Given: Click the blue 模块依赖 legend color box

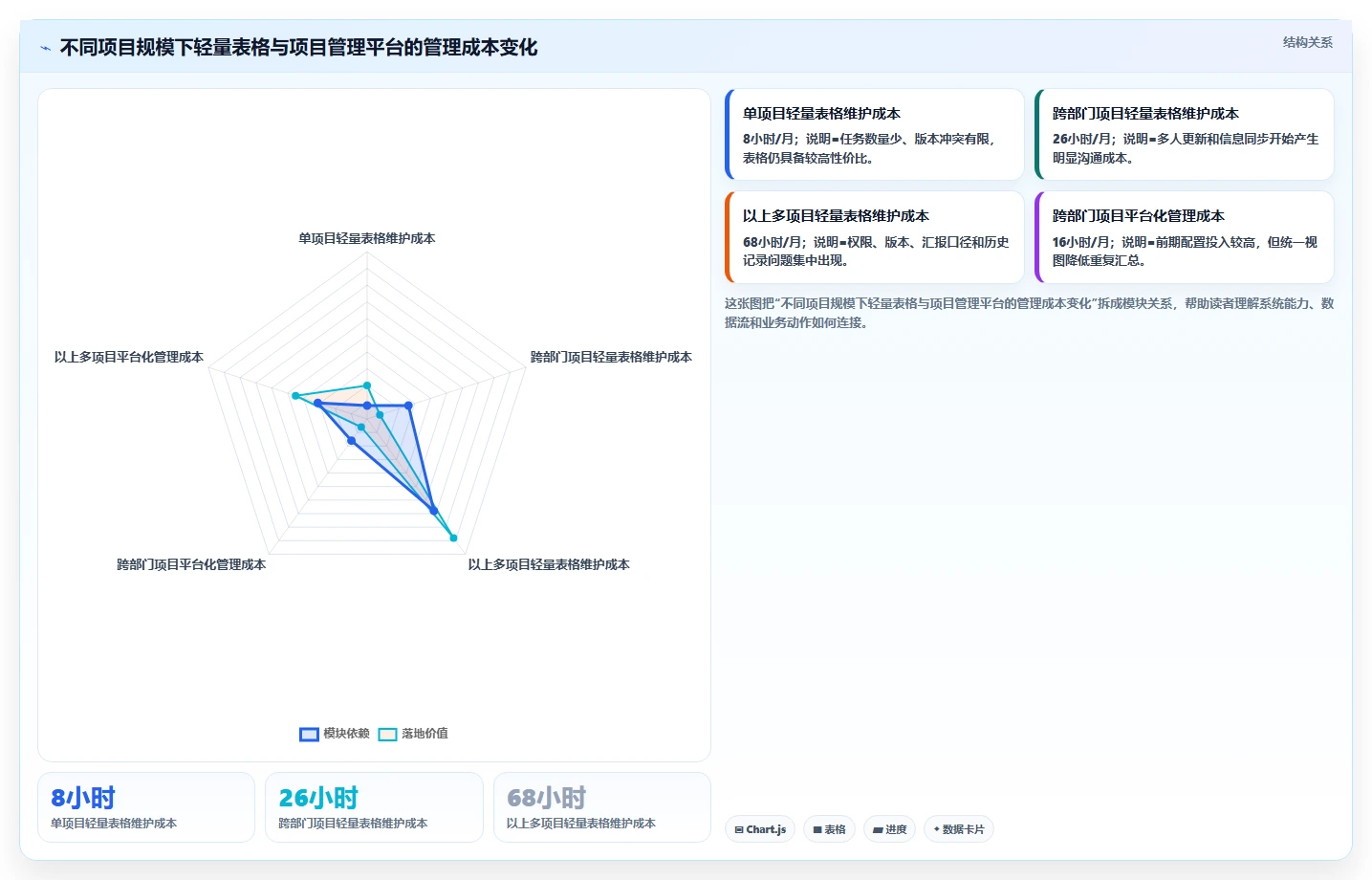Looking at the screenshot, I should pos(309,735).
